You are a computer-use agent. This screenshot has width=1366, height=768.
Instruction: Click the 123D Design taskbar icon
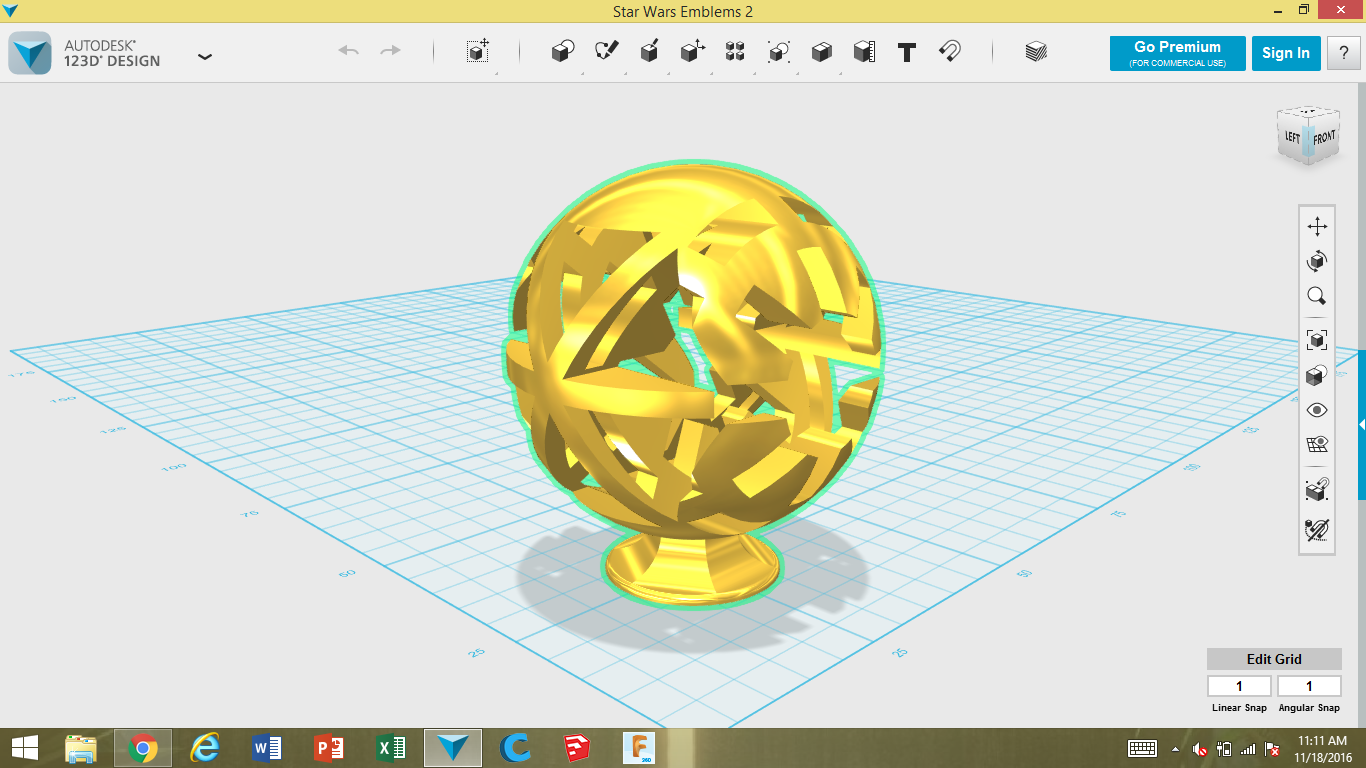(453, 748)
